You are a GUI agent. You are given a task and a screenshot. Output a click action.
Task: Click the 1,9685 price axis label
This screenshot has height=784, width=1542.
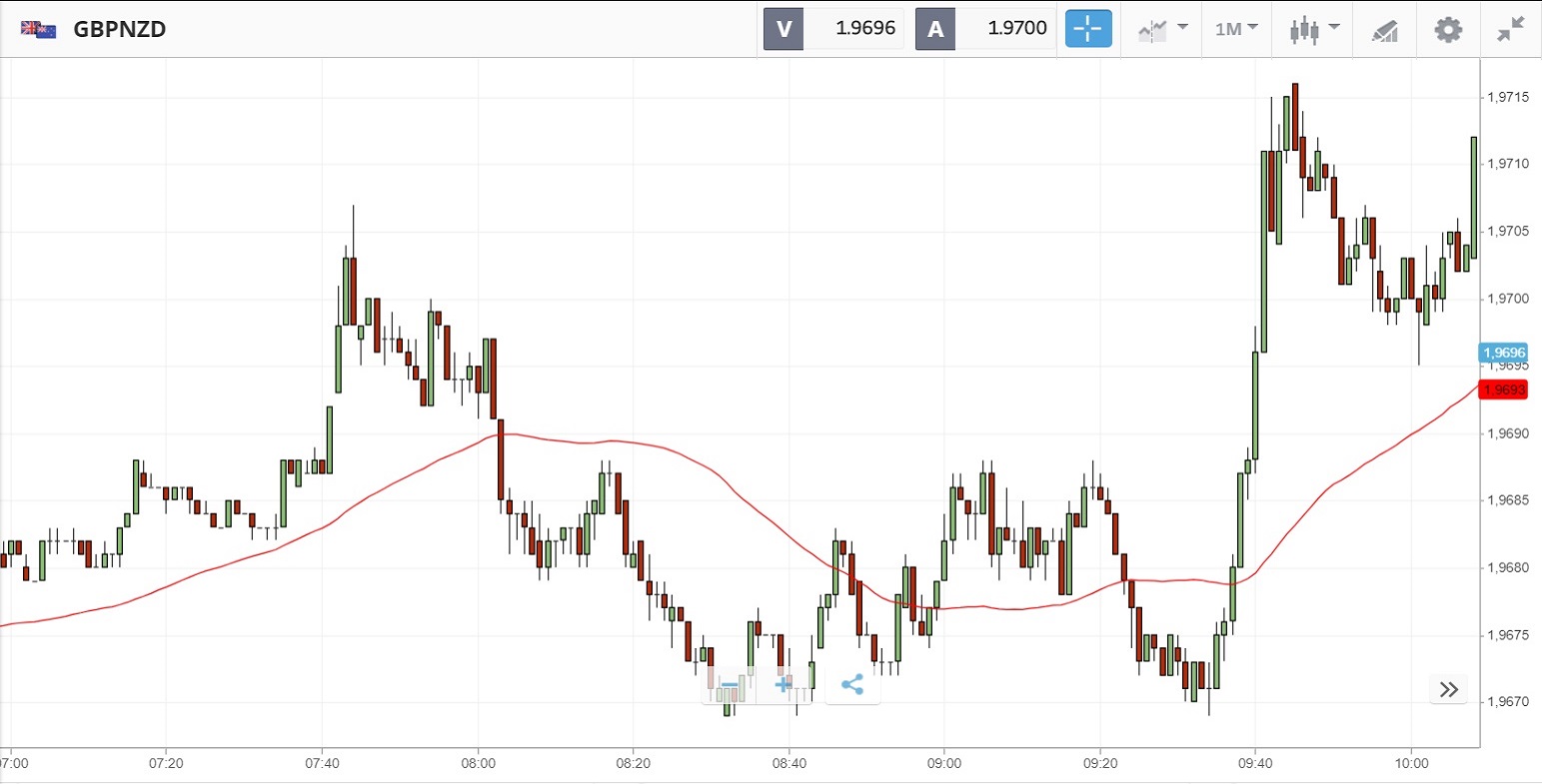(x=1508, y=500)
